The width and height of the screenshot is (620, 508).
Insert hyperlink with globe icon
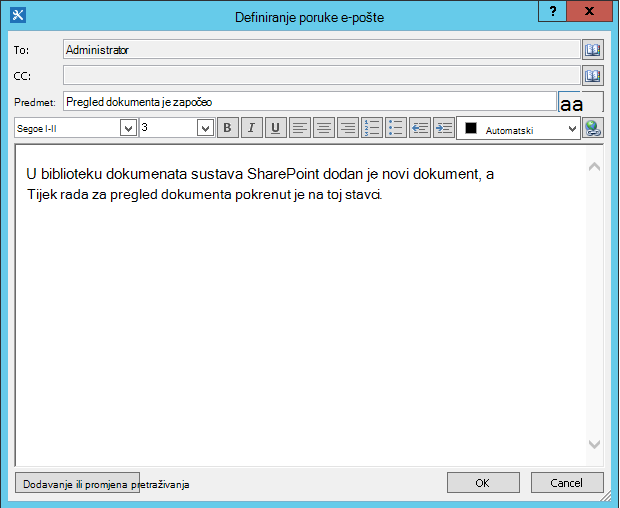click(x=592, y=128)
